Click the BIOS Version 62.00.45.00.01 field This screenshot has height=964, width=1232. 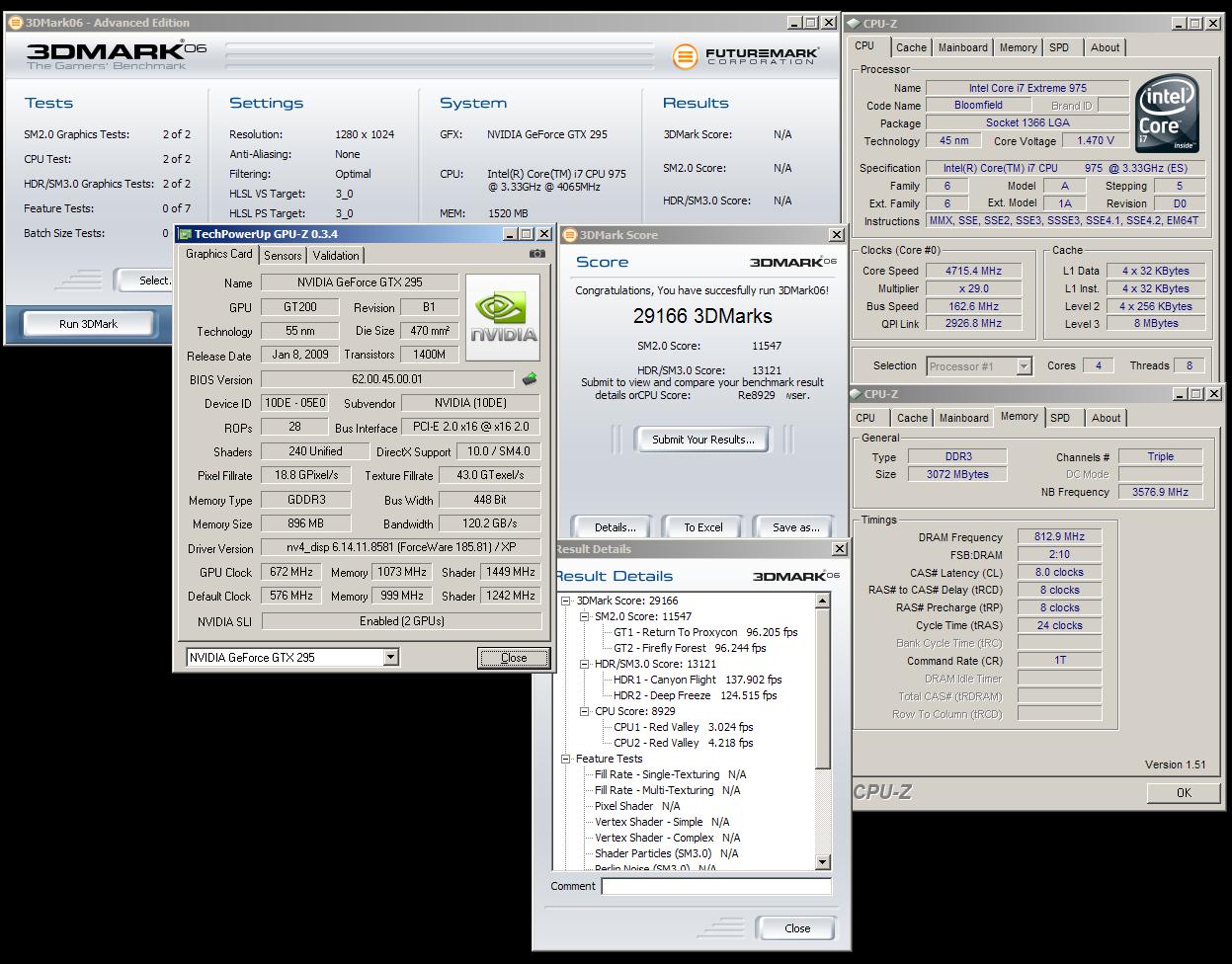(387, 379)
